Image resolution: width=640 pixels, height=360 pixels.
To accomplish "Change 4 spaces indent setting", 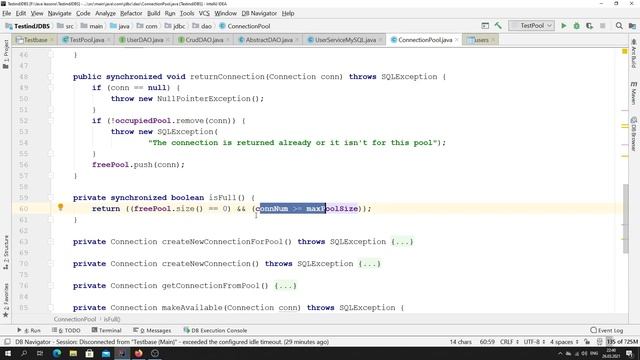I will [x=564, y=342].
